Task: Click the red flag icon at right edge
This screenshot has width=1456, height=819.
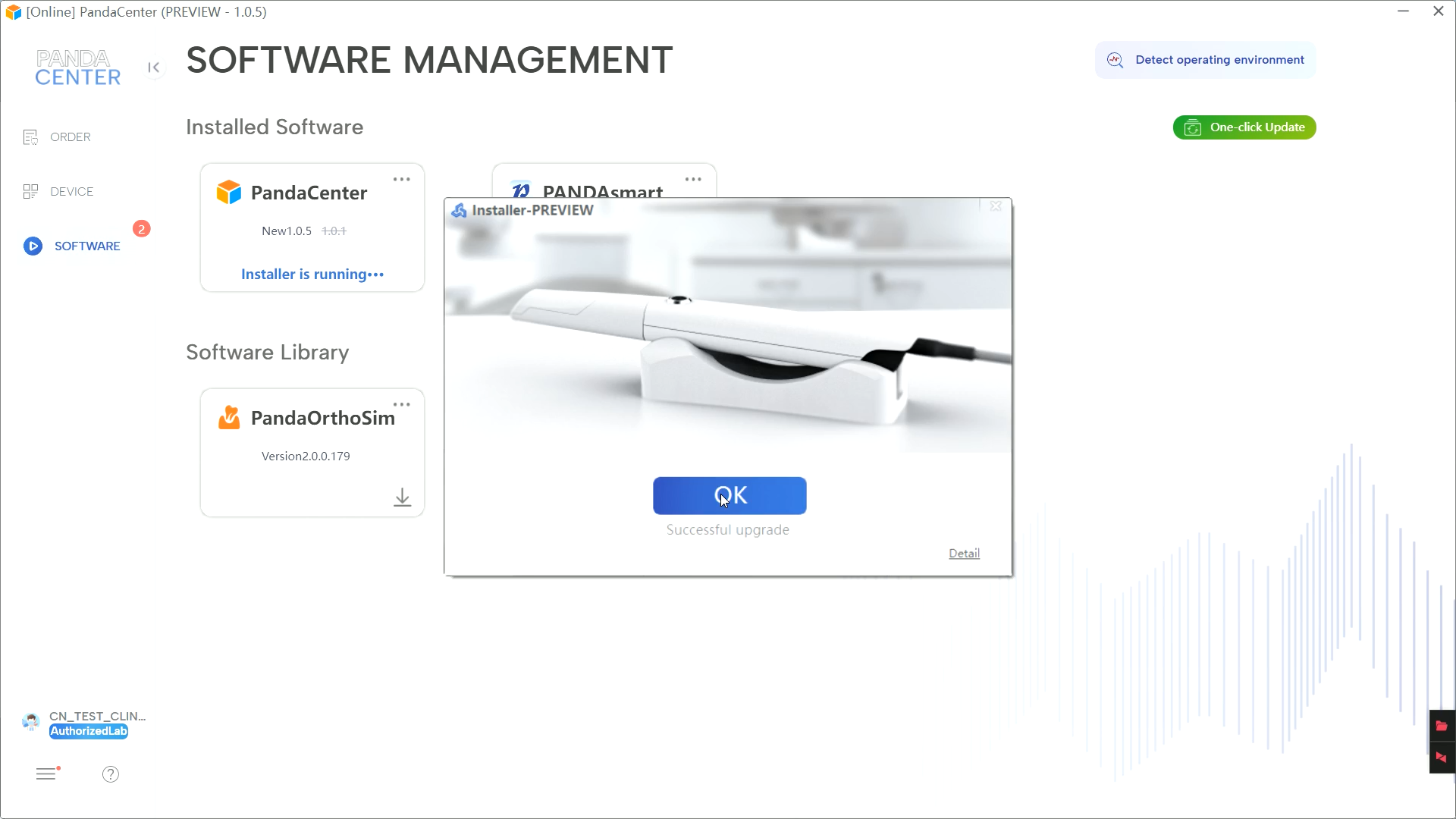Action: click(x=1442, y=758)
